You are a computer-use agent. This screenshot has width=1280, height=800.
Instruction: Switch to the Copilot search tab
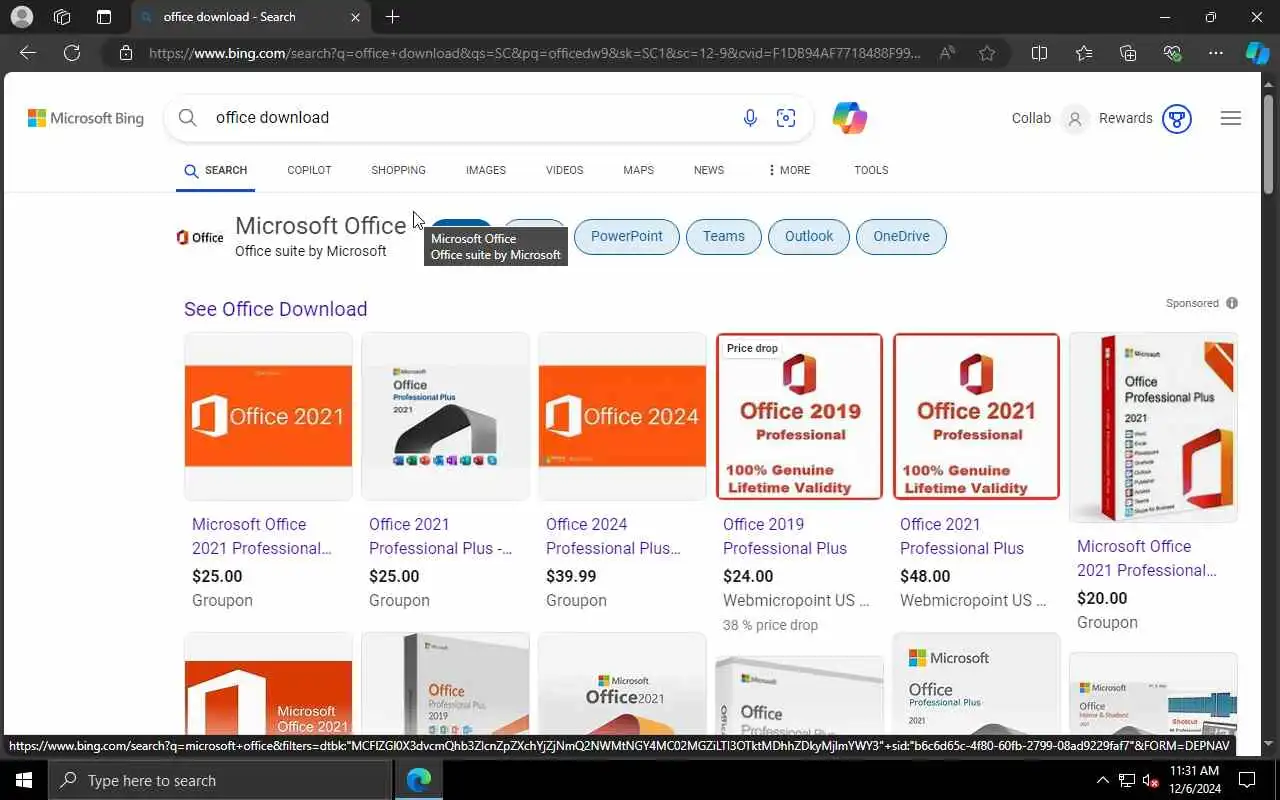point(309,170)
